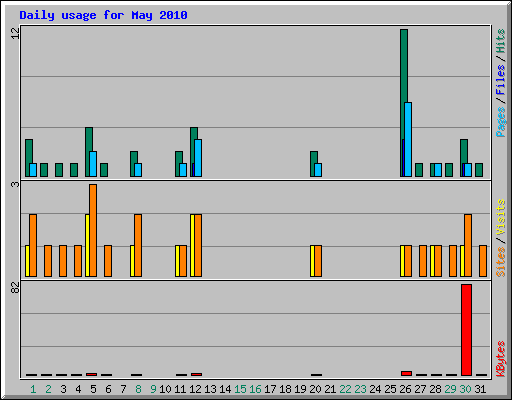Click the "Daily usage for May 2010" title
The image size is (512, 400).
[103, 15]
